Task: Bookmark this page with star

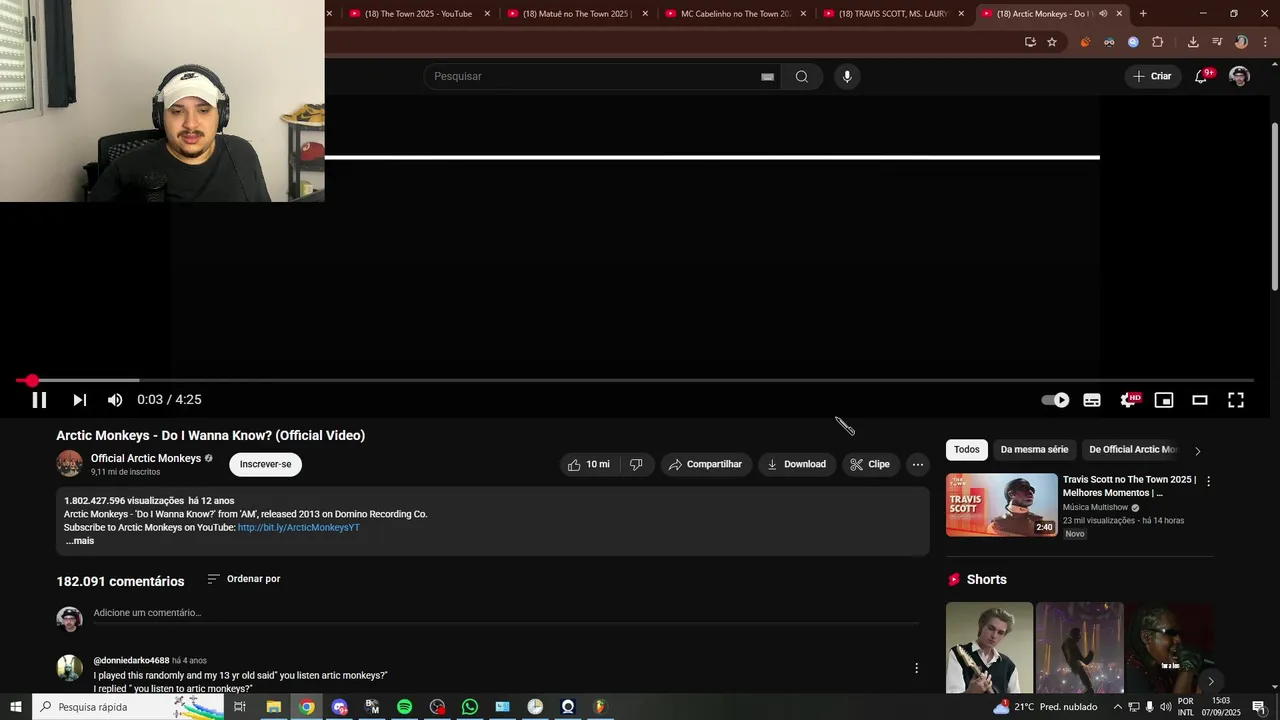Action: point(1052,42)
